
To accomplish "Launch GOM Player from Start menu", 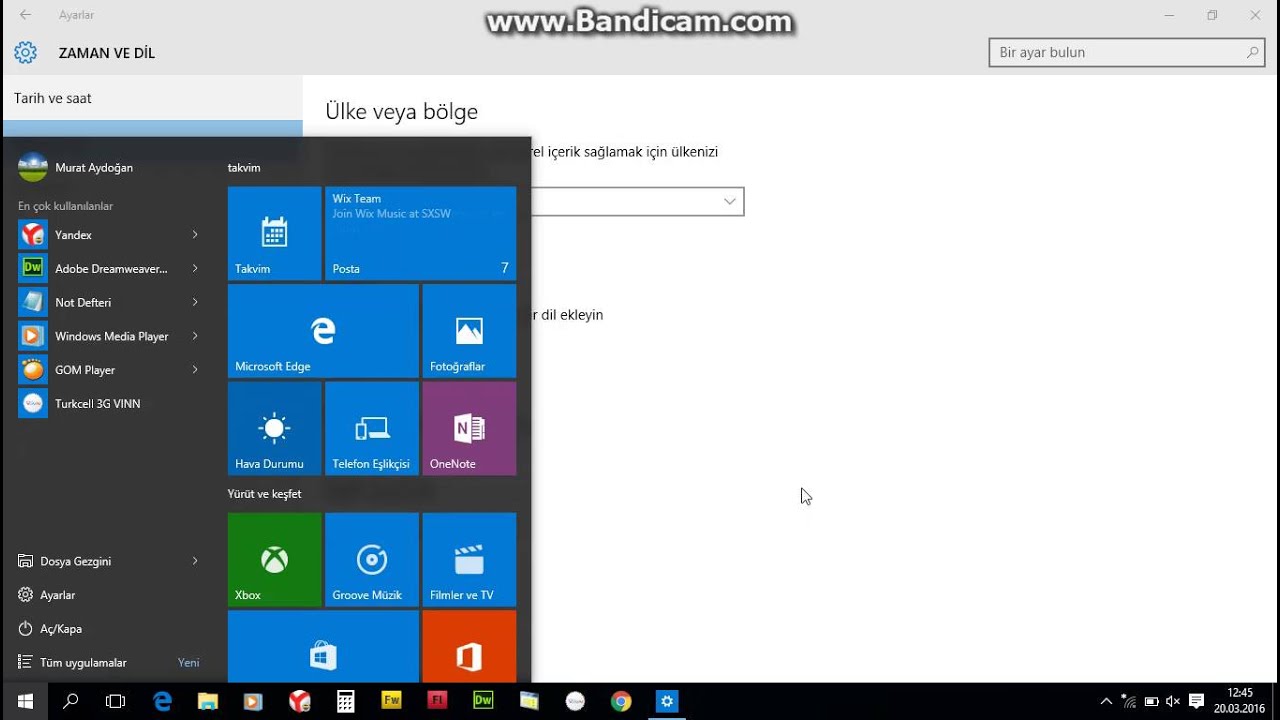I will click(x=109, y=370).
